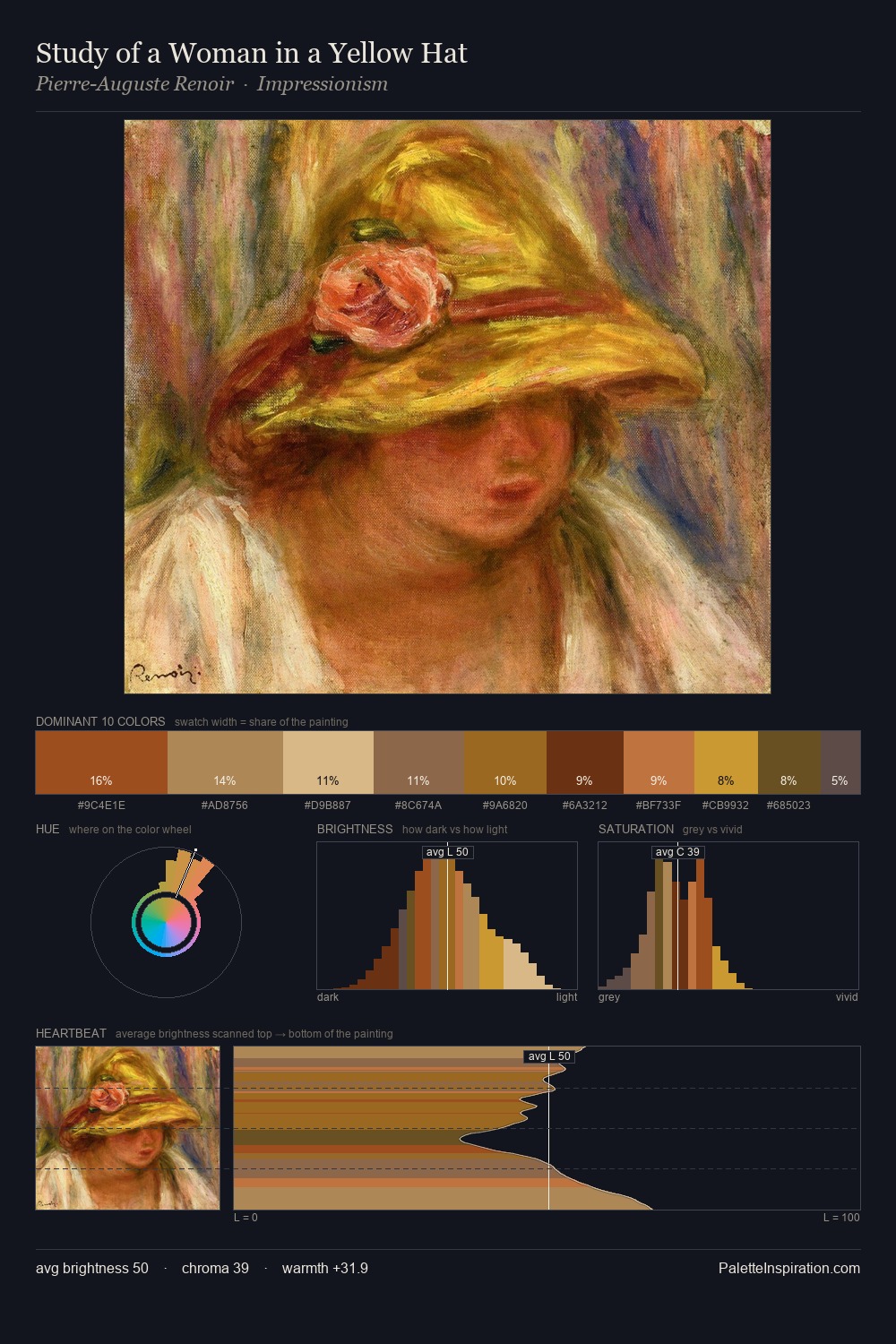Click the footer text warmth +31.9

click(x=325, y=1269)
